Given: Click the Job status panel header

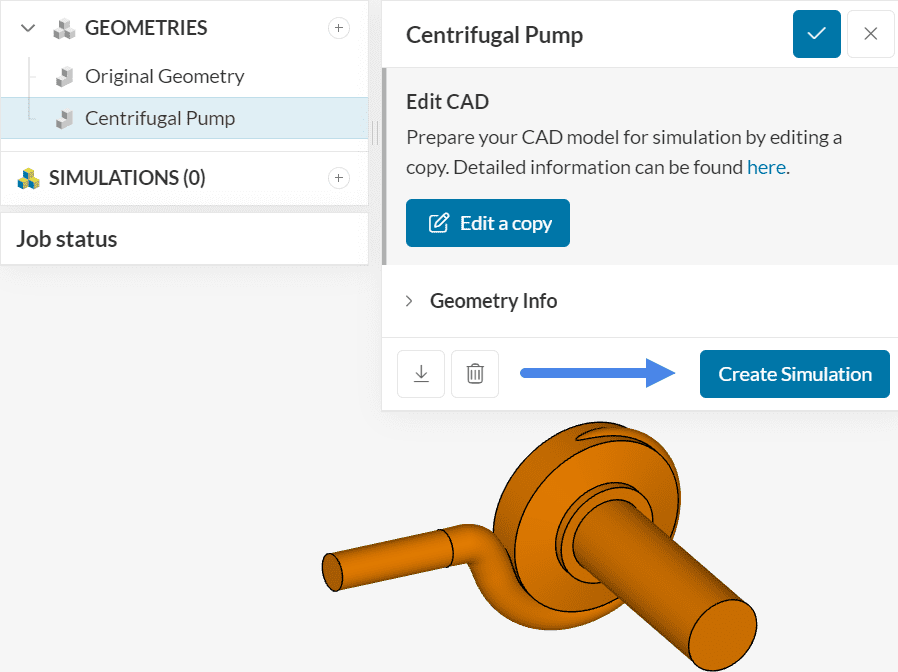Looking at the screenshot, I should click(67, 239).
